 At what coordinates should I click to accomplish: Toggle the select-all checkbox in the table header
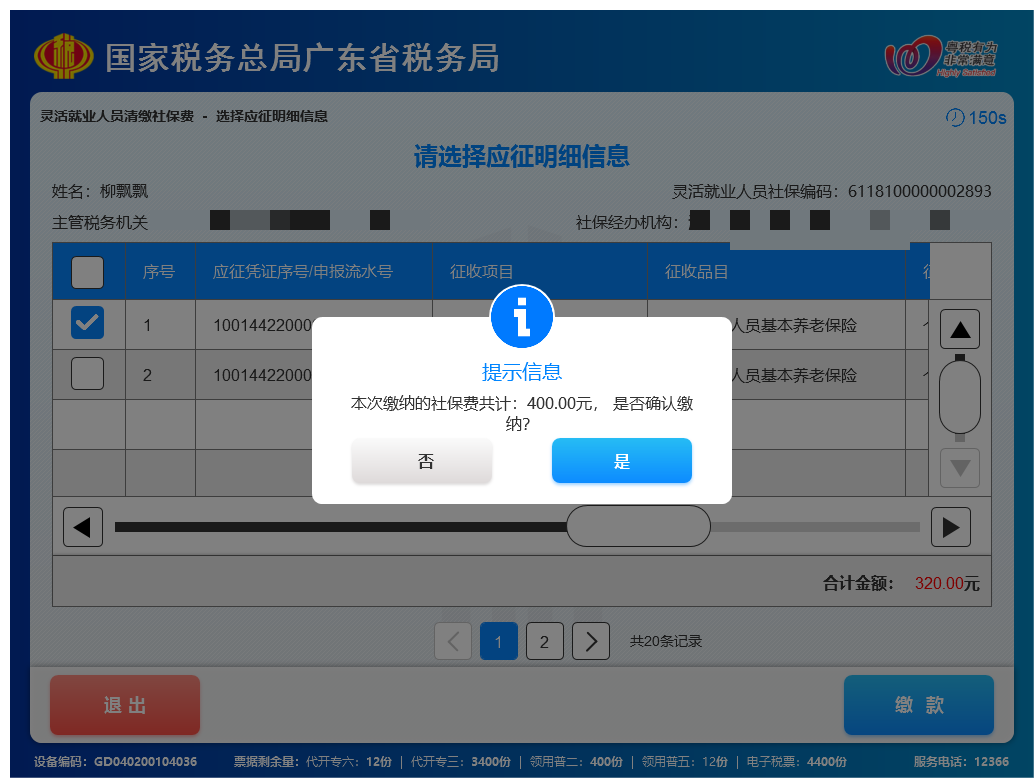88,272
